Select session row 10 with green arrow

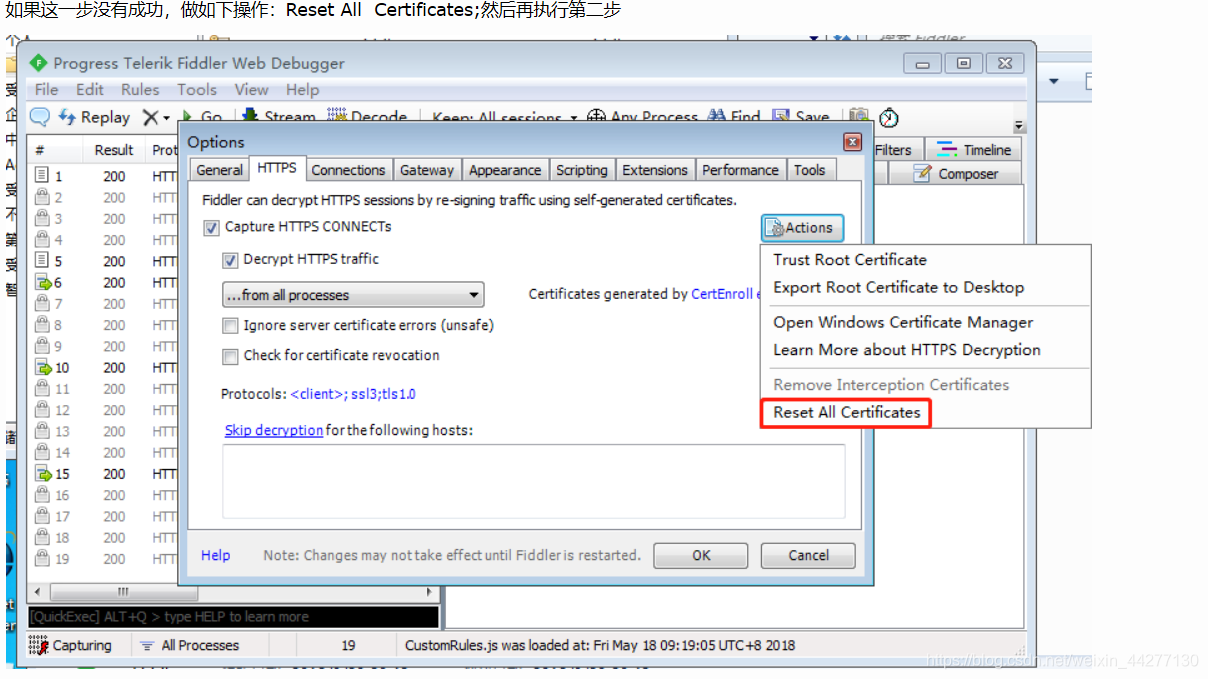[105, 368]
